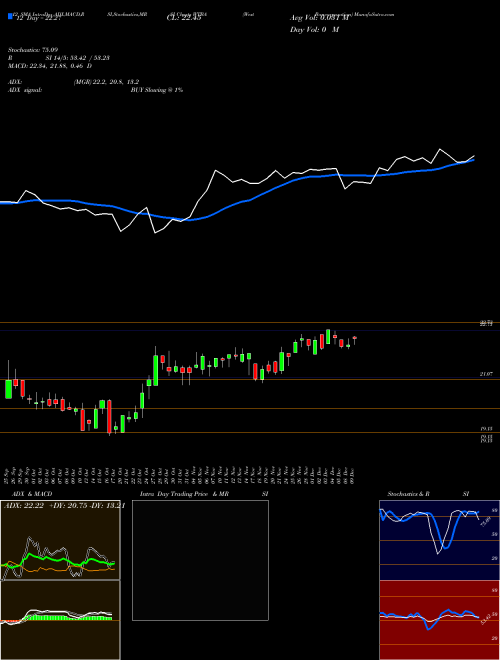The image size is (500, 660).
Task: Click the 'Intra Day Trading Price & MR' title
Action: point(184,494)
